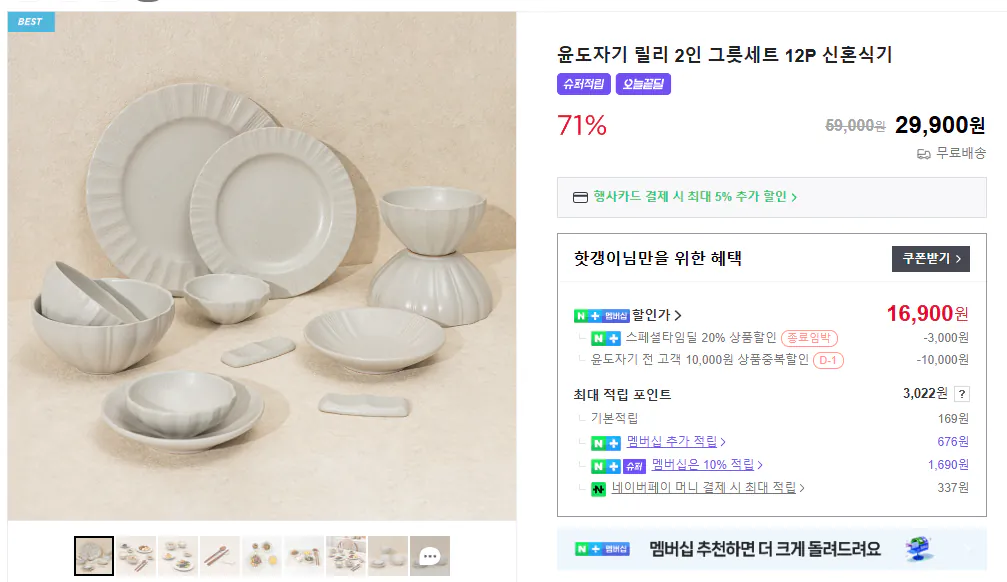This screenshot has height=582, width=1007.
Task: Click the 쿠폰받기 button
Action: (x=930, y=258)
